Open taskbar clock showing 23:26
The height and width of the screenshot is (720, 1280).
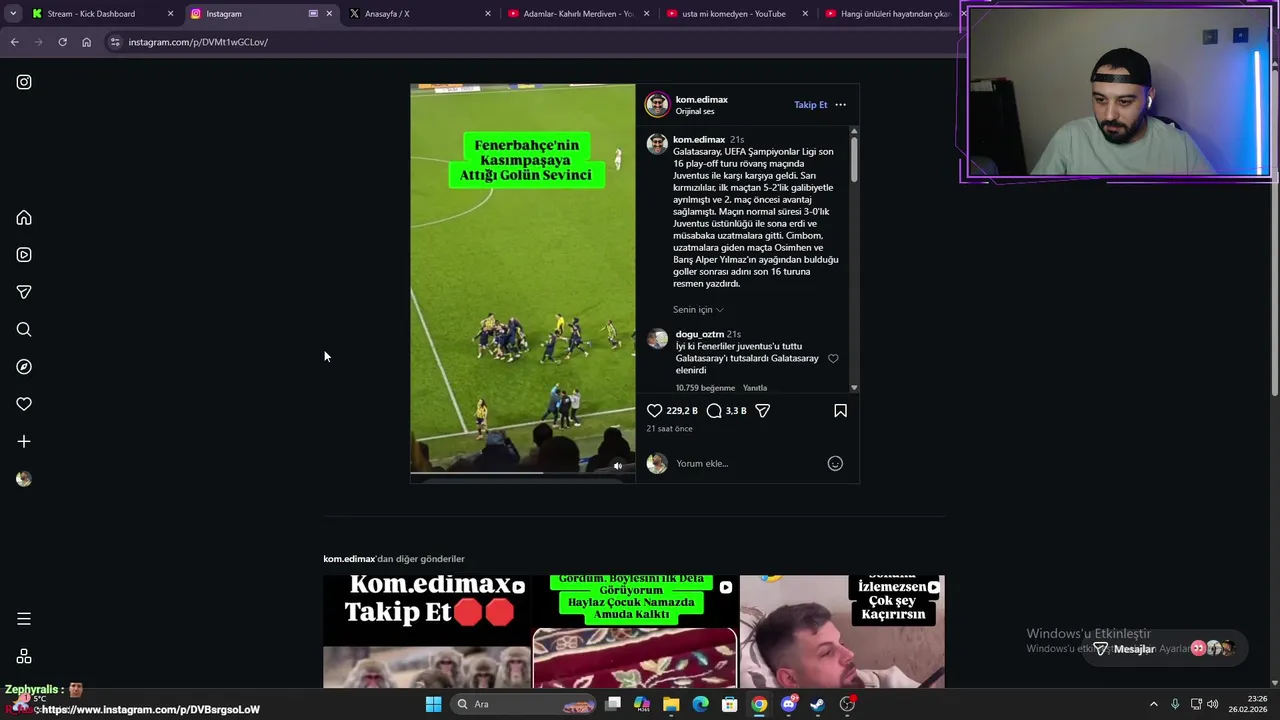(x=1247, y=704)
